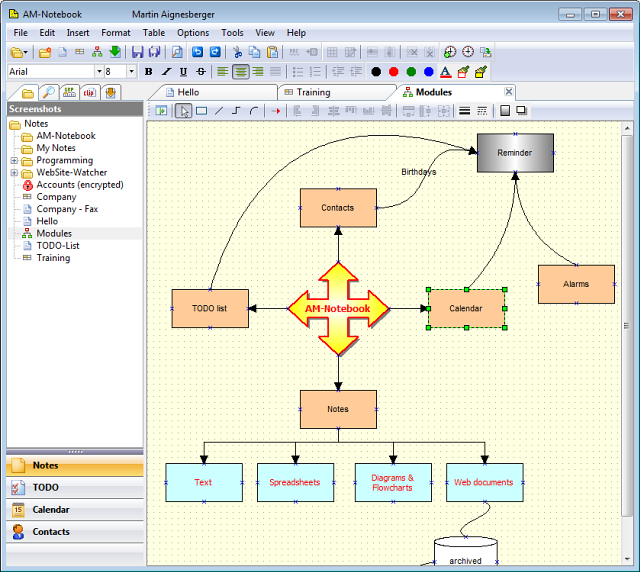640x572 pixels.
Task: Select the TODO-List note in tree
Action: [x=58, y=246]
